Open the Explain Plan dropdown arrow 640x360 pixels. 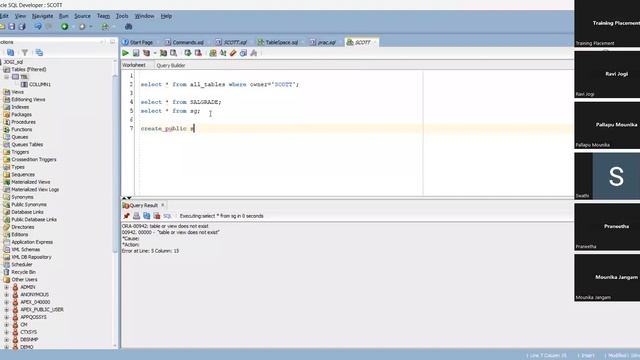(155, 53)
